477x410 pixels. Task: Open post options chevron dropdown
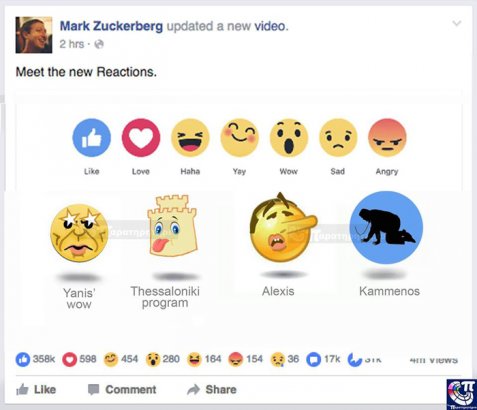click(457, 23)
